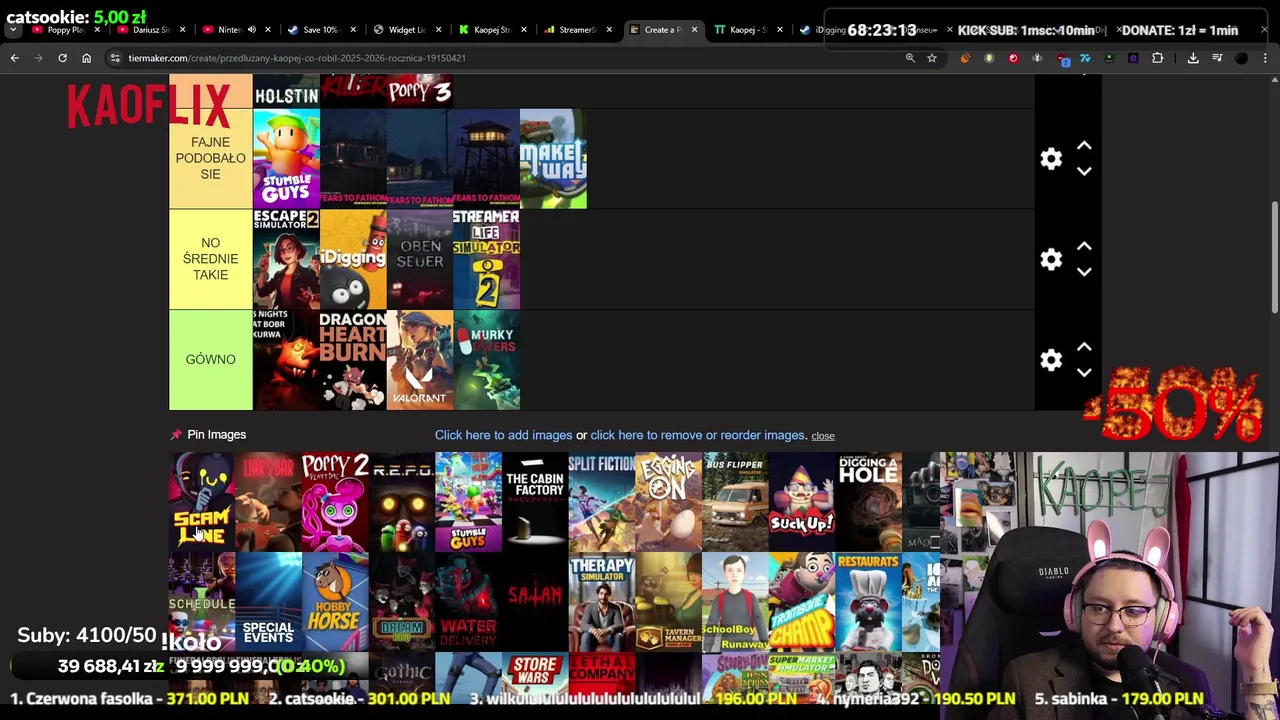Viewport: 1280px width, 720px height.
Task: Click the purple square extension icon
Action: tap(1133, 58)
